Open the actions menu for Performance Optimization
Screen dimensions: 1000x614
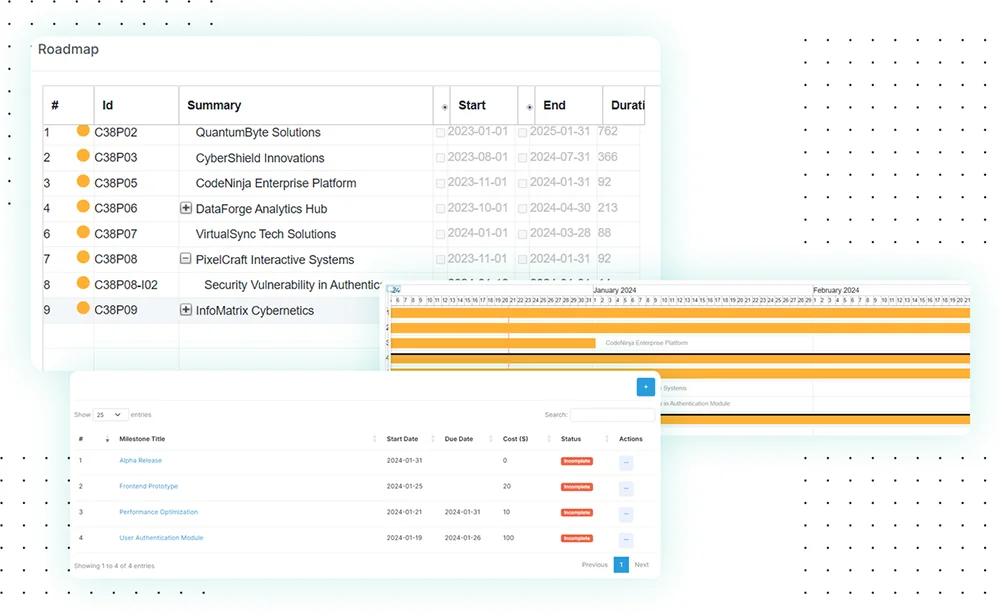pyautogui.click(x=627, y=513)
